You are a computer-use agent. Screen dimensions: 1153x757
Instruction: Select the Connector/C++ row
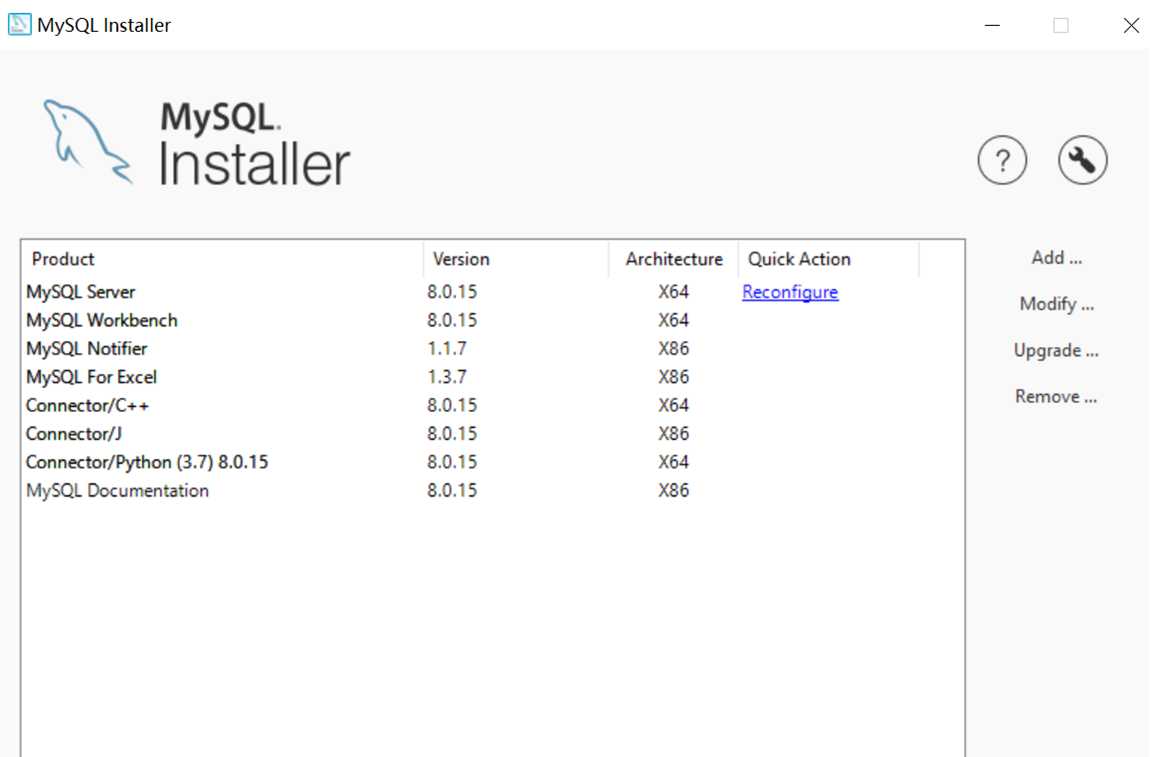493,405
